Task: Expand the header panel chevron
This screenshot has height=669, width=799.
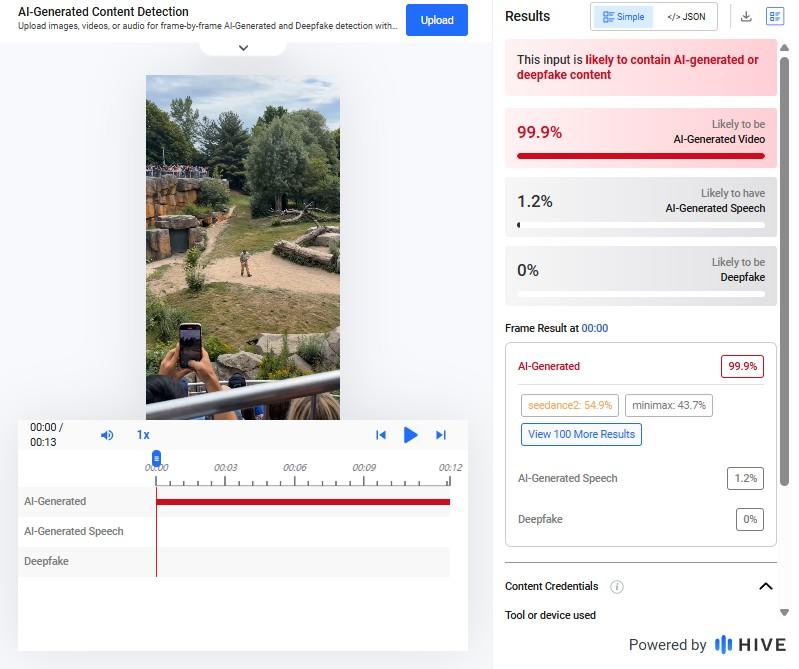Action: (244, 48)
